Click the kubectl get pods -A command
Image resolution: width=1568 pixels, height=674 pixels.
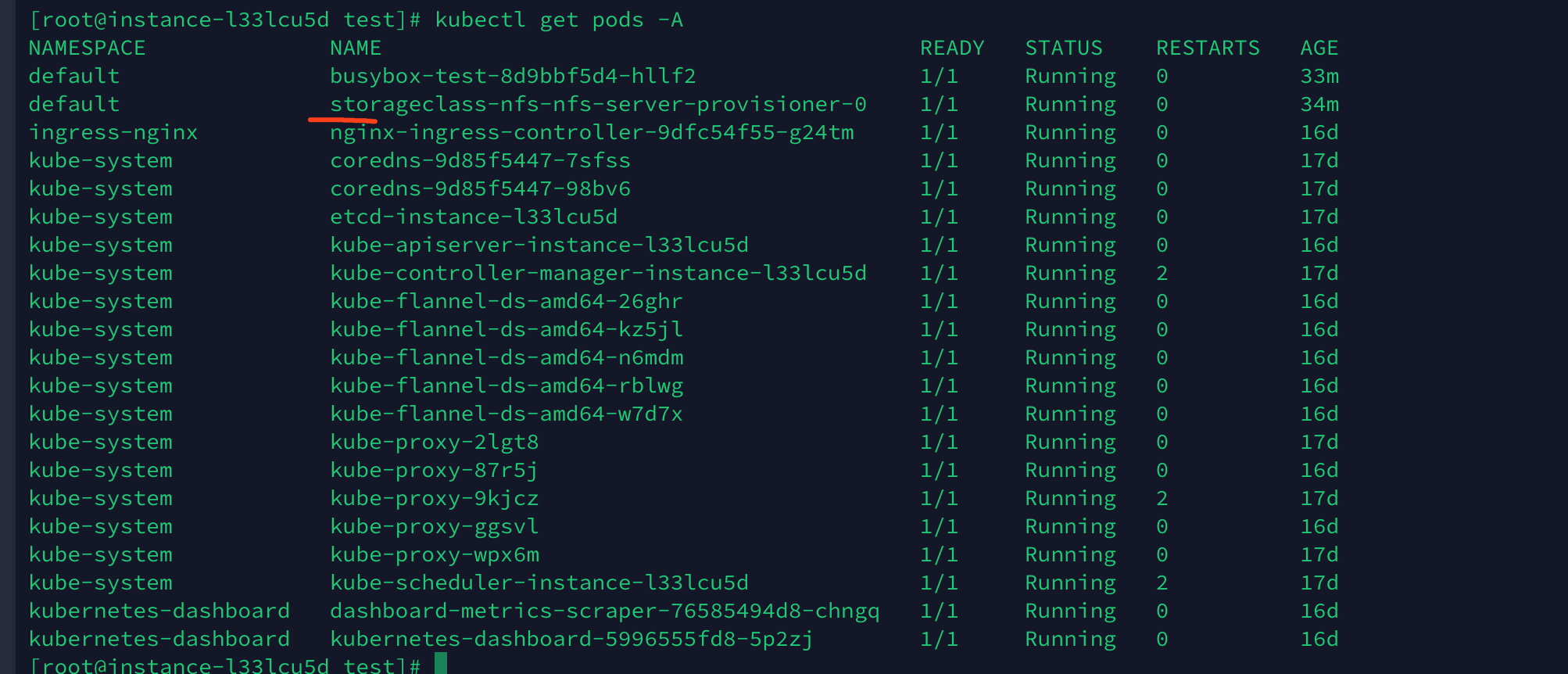pyautogui.click(x=559, y=20)
